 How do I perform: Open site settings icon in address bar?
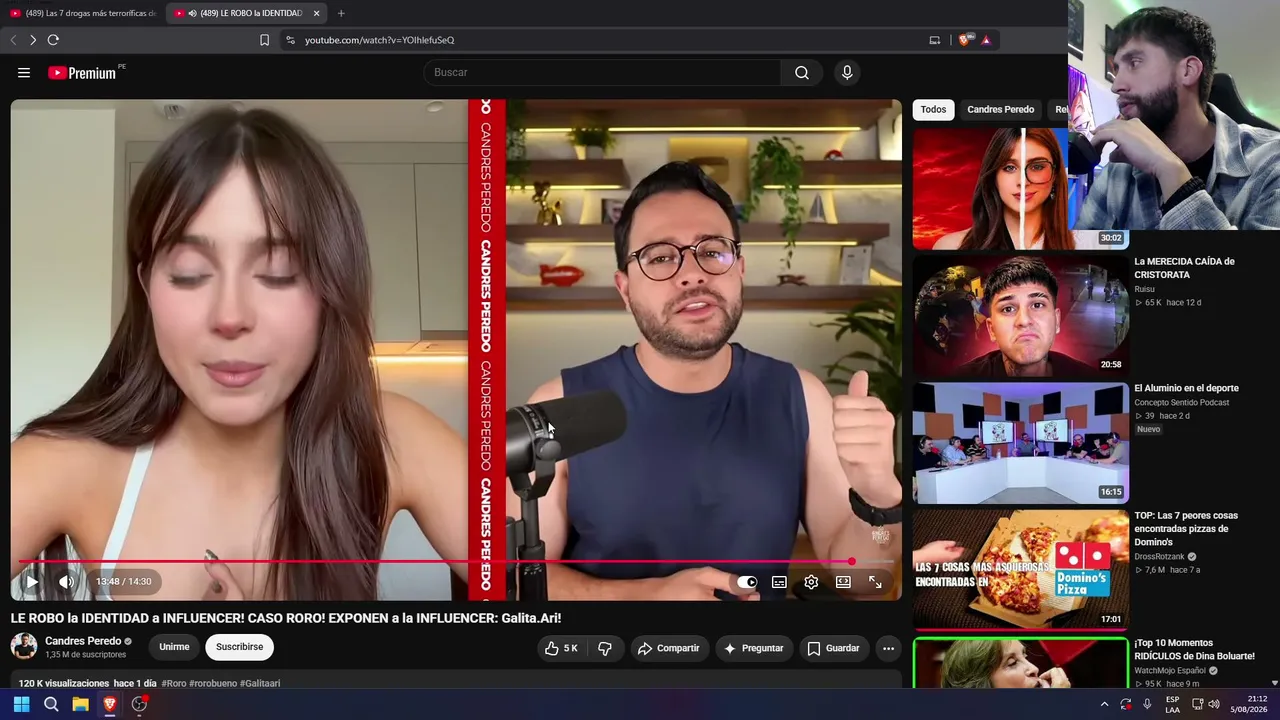[290, 40]
